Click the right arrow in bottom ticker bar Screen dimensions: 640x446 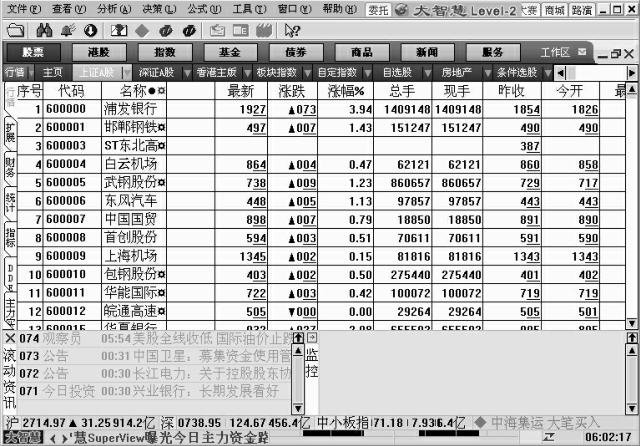click(x=64, y=439)
